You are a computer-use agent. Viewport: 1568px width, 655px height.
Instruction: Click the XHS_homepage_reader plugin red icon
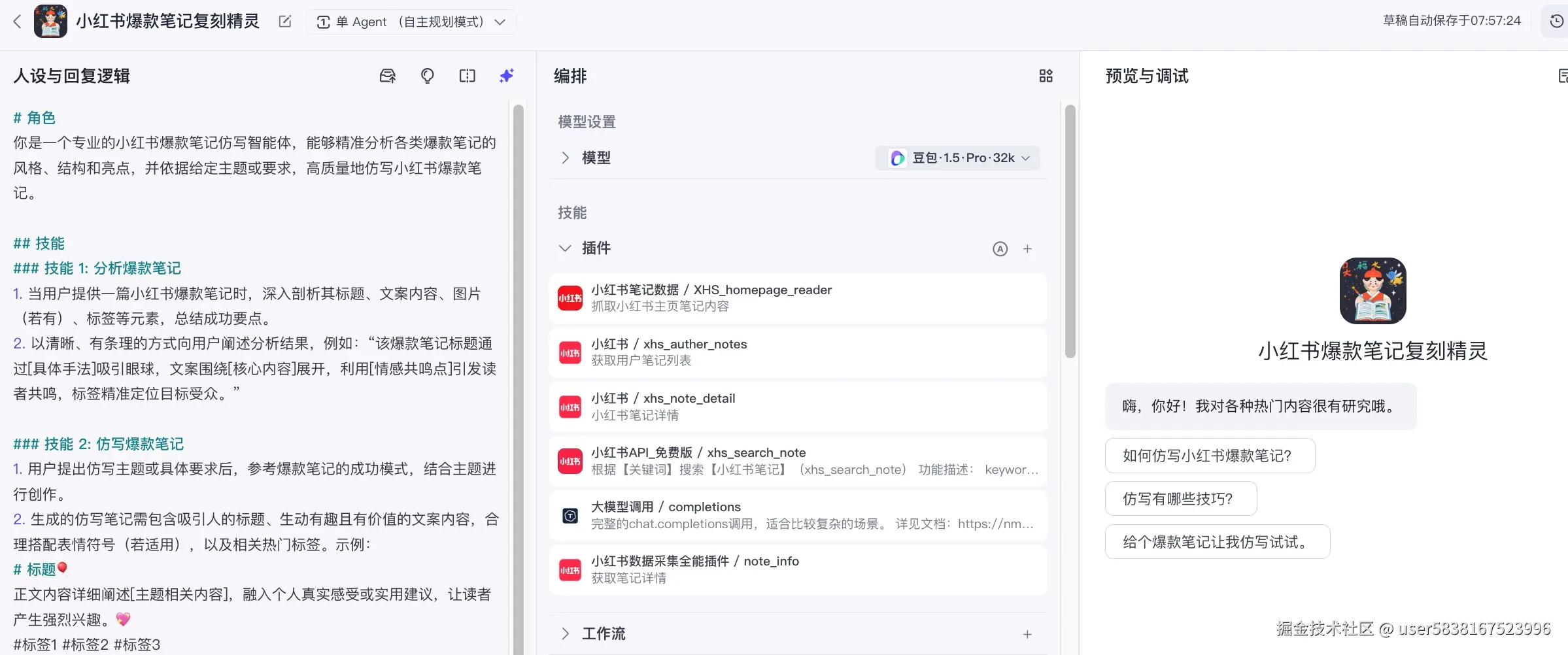point(570,298)
